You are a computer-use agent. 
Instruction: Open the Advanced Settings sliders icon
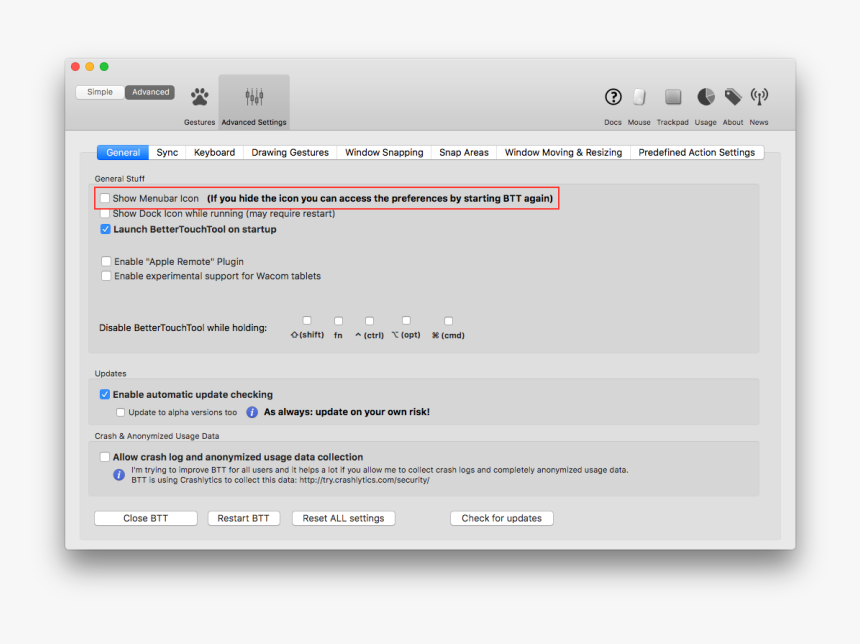[254, 98]
